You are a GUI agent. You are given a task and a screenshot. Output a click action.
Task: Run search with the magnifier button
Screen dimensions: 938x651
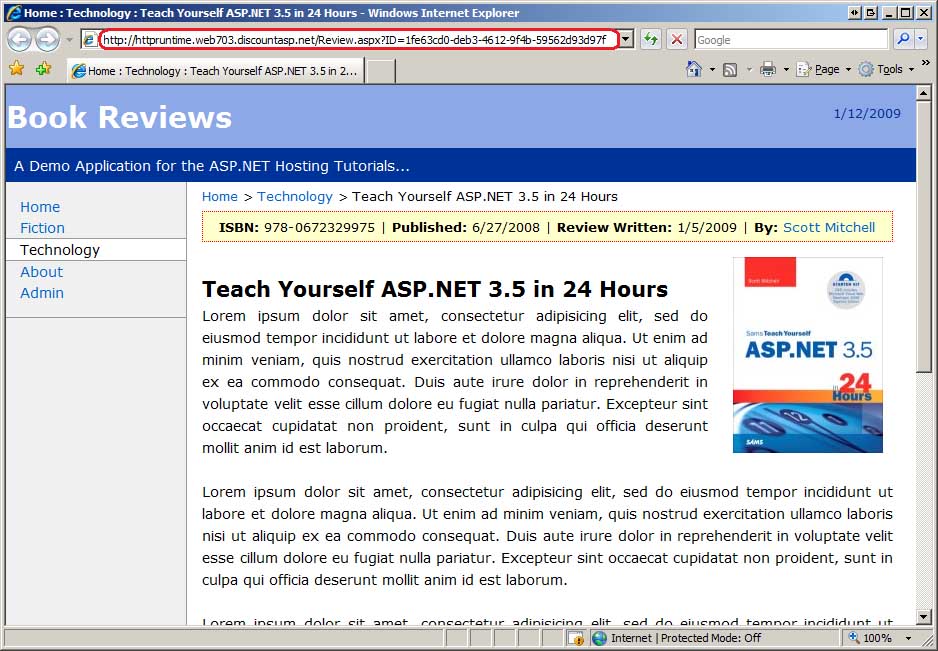(903, 39)
